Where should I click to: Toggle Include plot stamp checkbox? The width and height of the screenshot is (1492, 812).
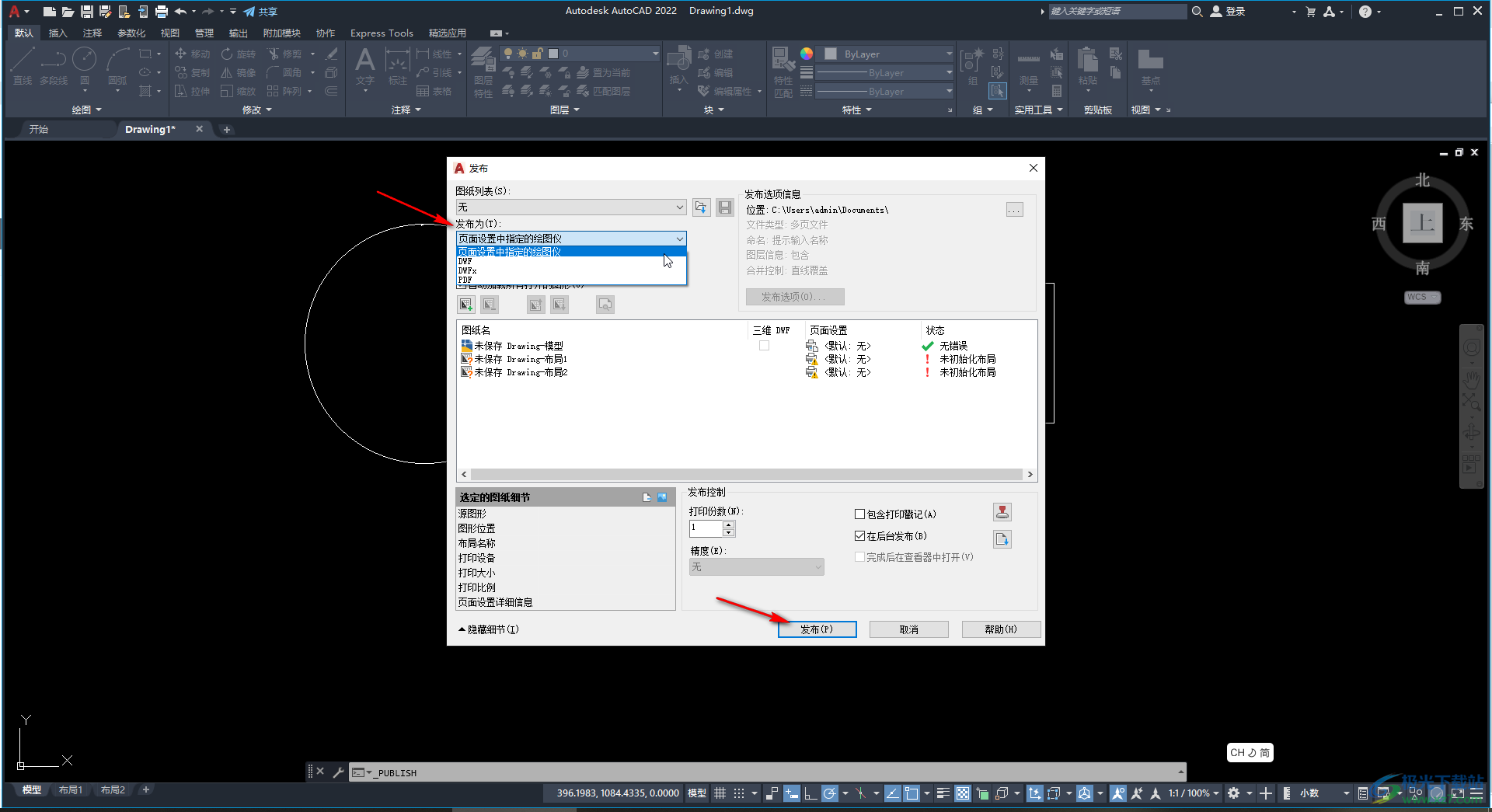point(859,514)
